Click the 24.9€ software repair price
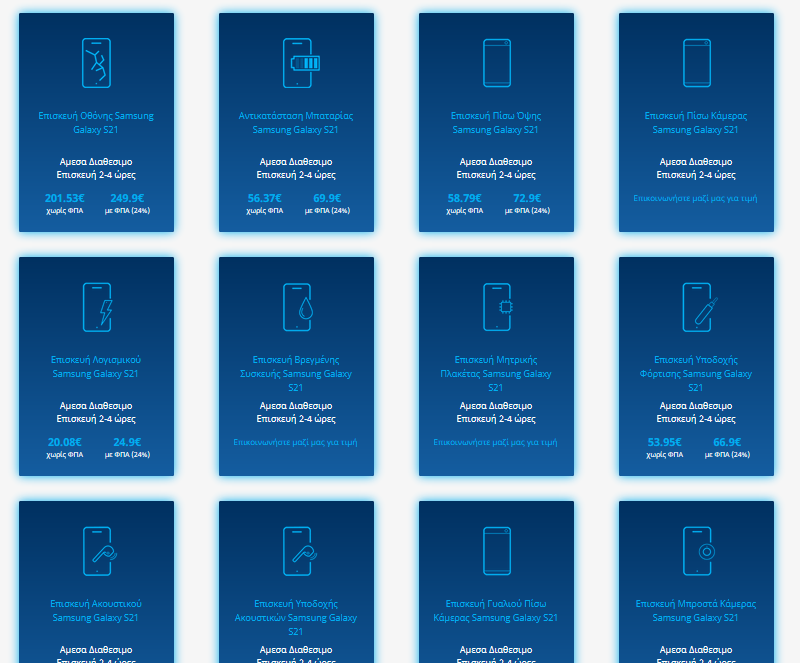This screenshot has width=800, height=663. pos(127,442)
